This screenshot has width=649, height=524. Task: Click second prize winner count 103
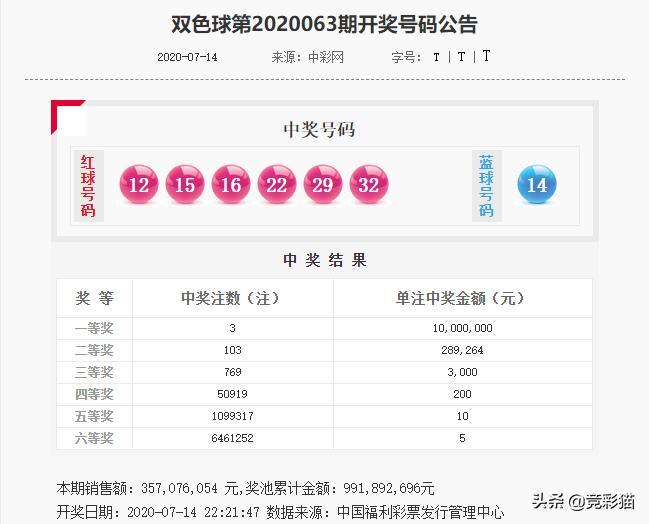coord(232,350)
